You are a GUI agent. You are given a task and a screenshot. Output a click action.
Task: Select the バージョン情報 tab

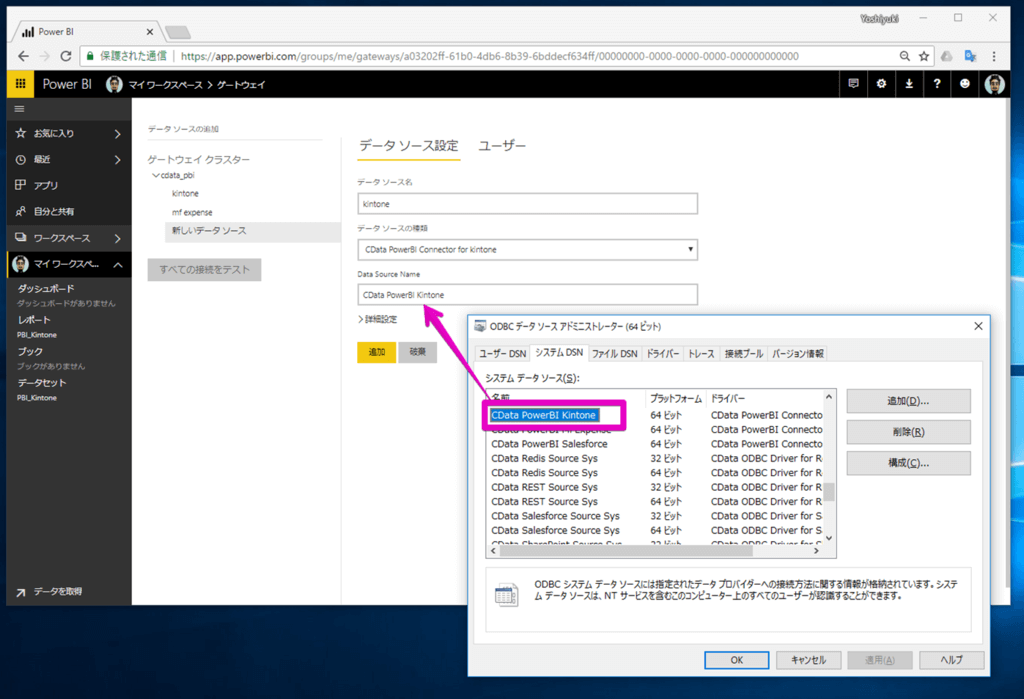coord(797,353)
